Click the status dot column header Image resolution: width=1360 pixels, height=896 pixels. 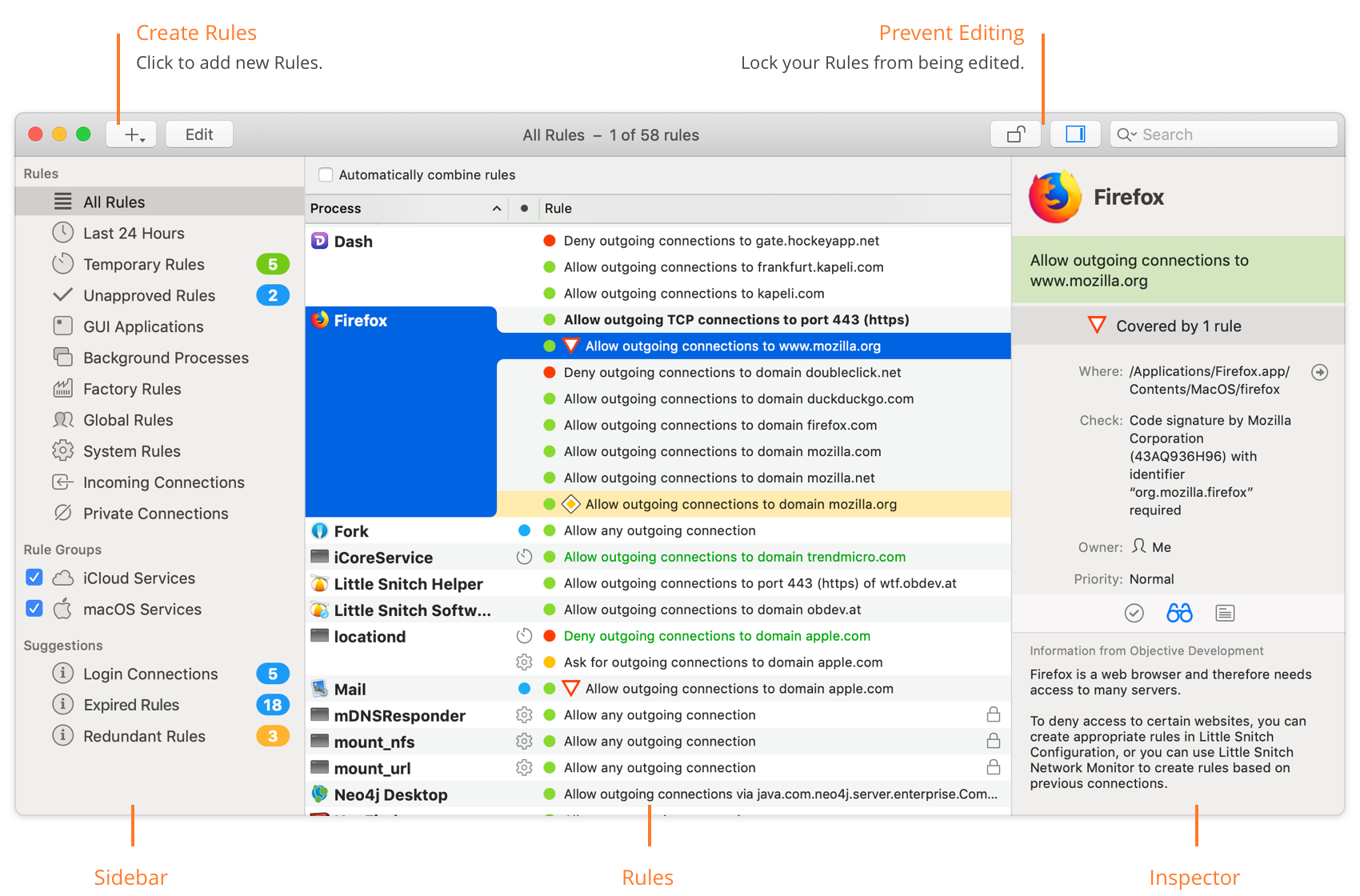point(524,209)
